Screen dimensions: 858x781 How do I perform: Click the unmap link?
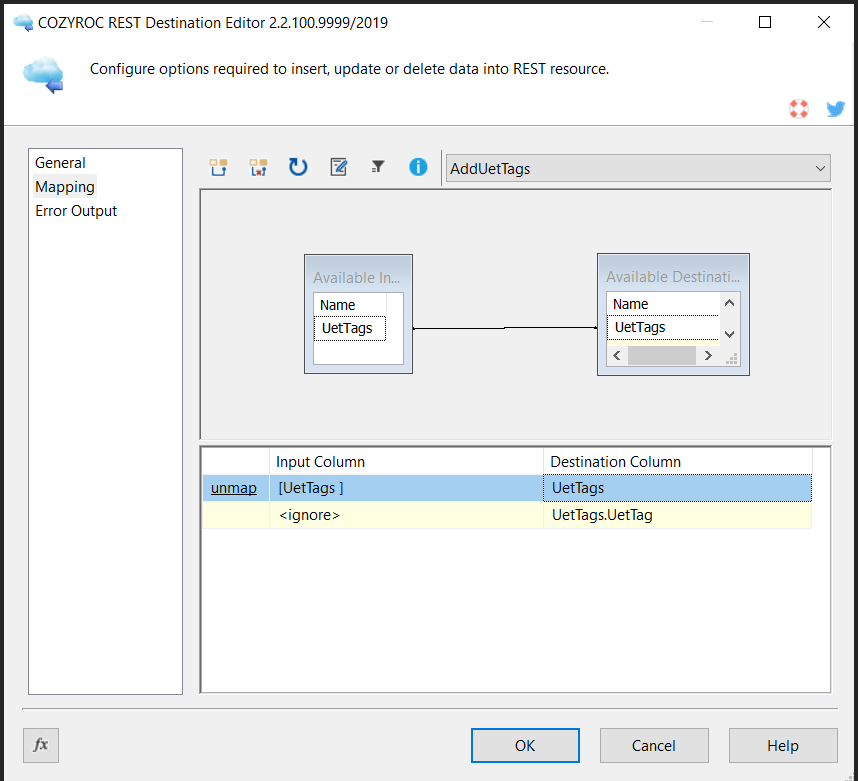pos(234,488)
